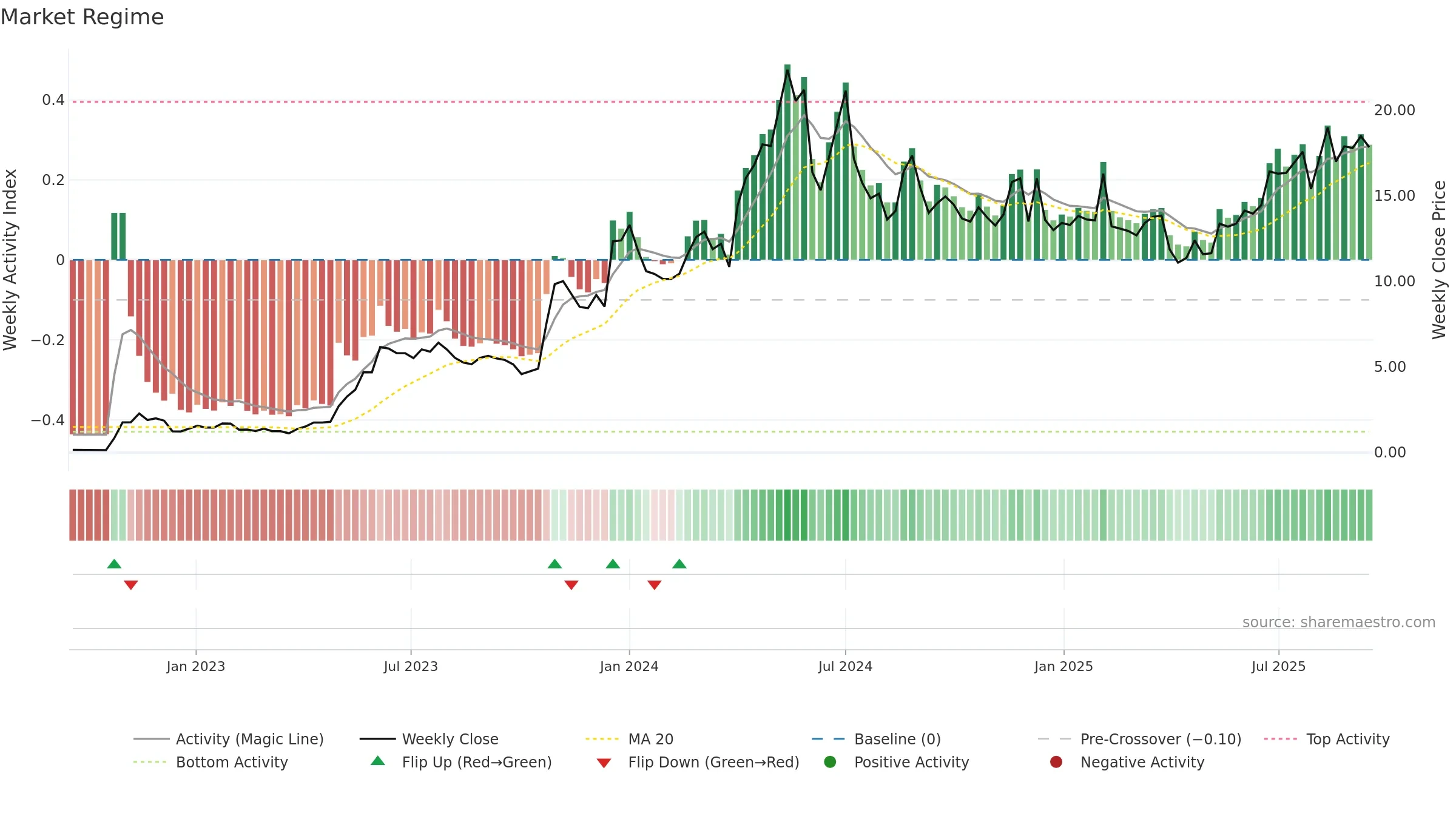Toggle the Weekly Close legend entry

429,739
